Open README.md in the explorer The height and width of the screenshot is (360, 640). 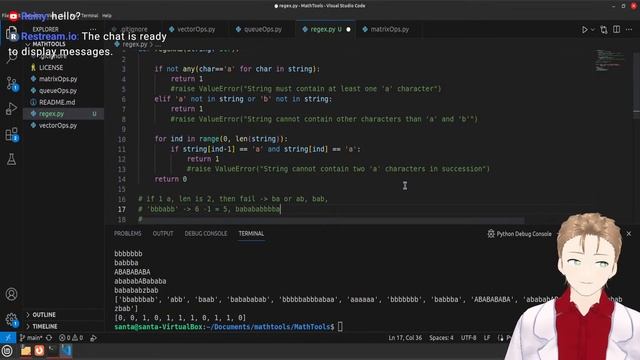tap(57, 102)
